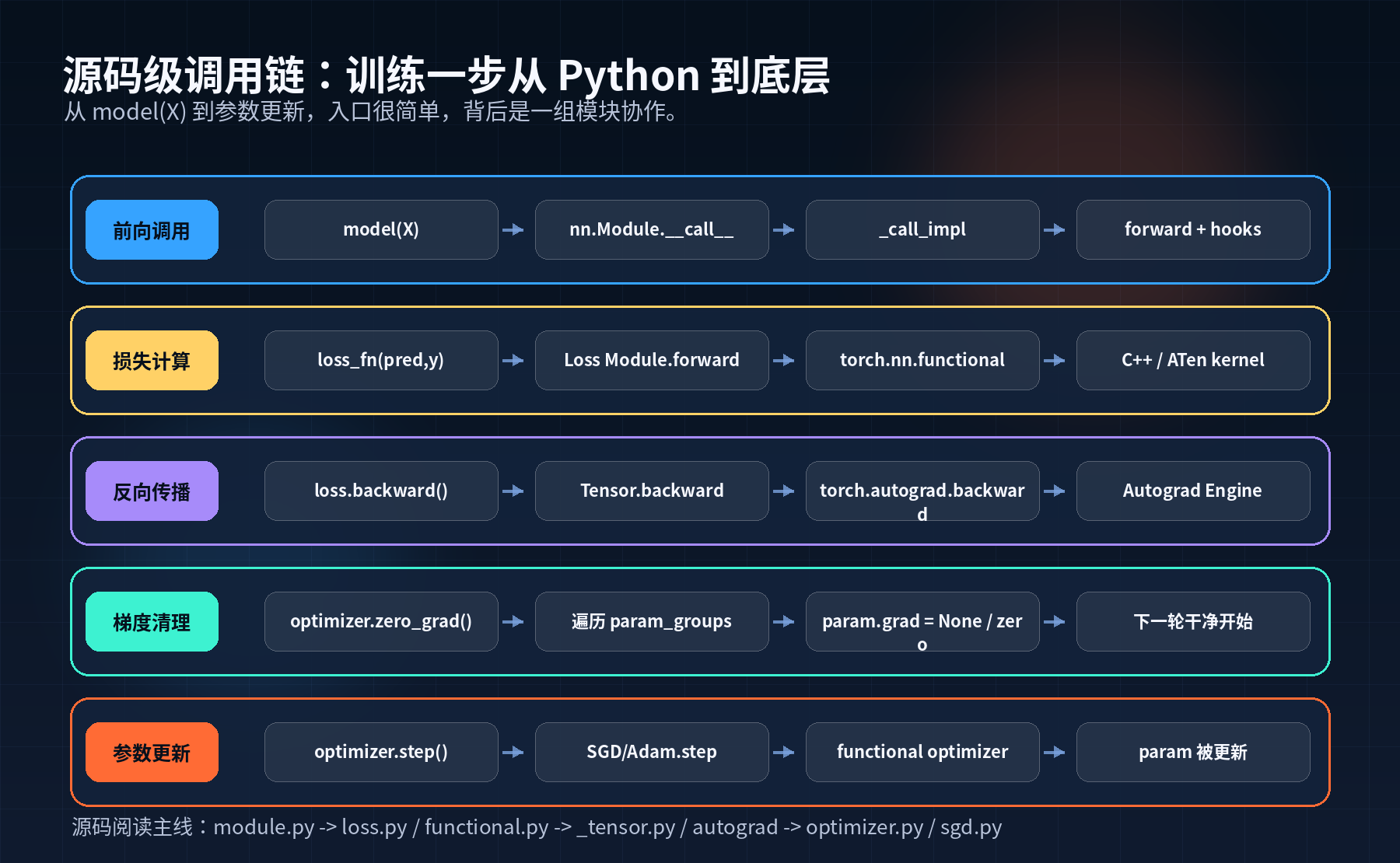Select the SGD/Adam.step box
The height and width of the screenshot is (863, 1400).
652,752
